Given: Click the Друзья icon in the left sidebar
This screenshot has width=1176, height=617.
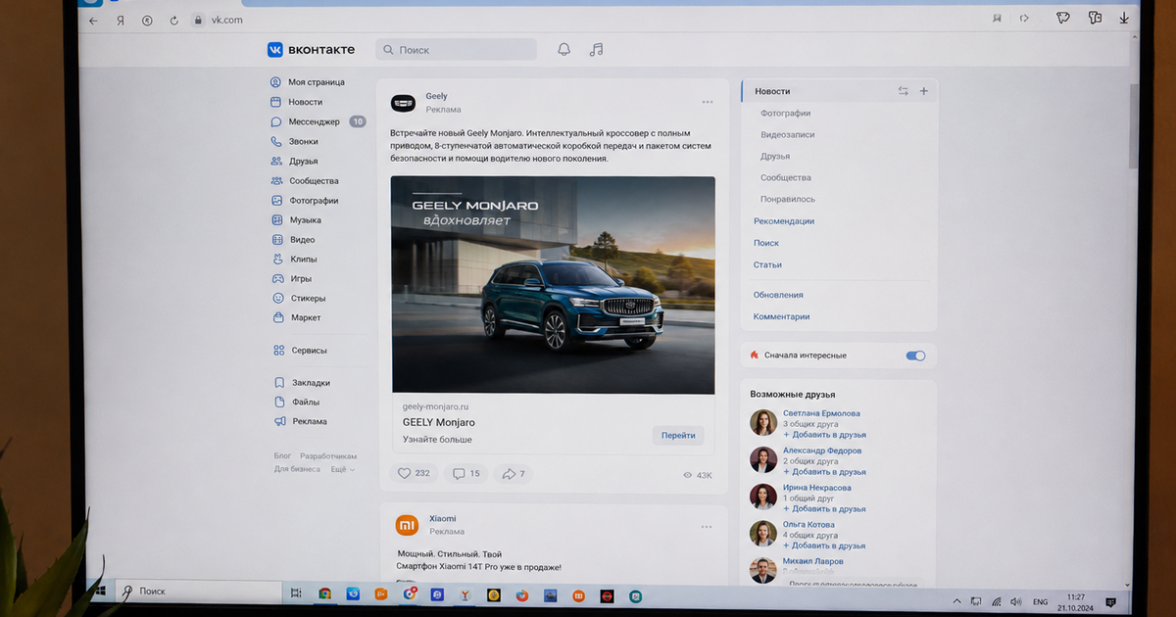Looking at the screenshot, I should click(276, 161).
